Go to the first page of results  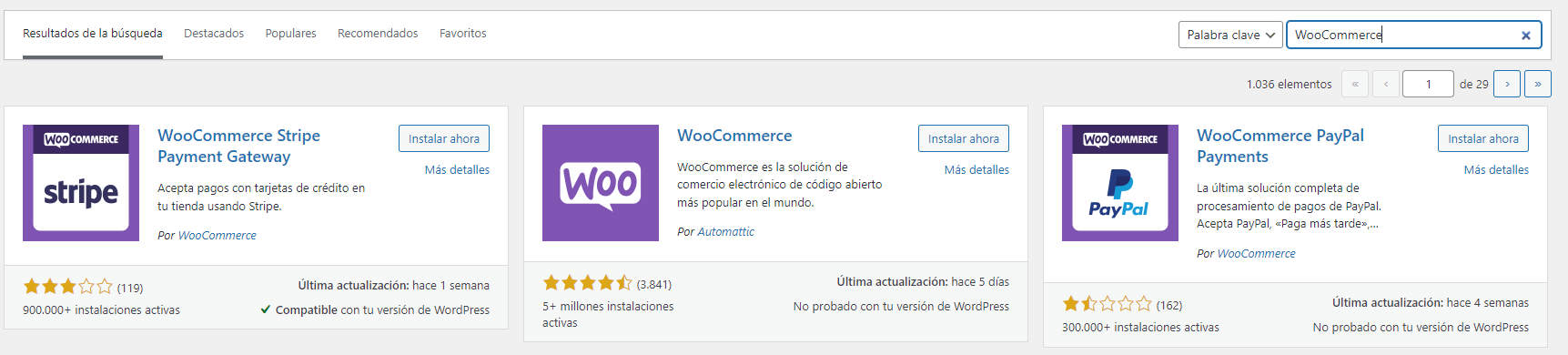click(1355, 84)
